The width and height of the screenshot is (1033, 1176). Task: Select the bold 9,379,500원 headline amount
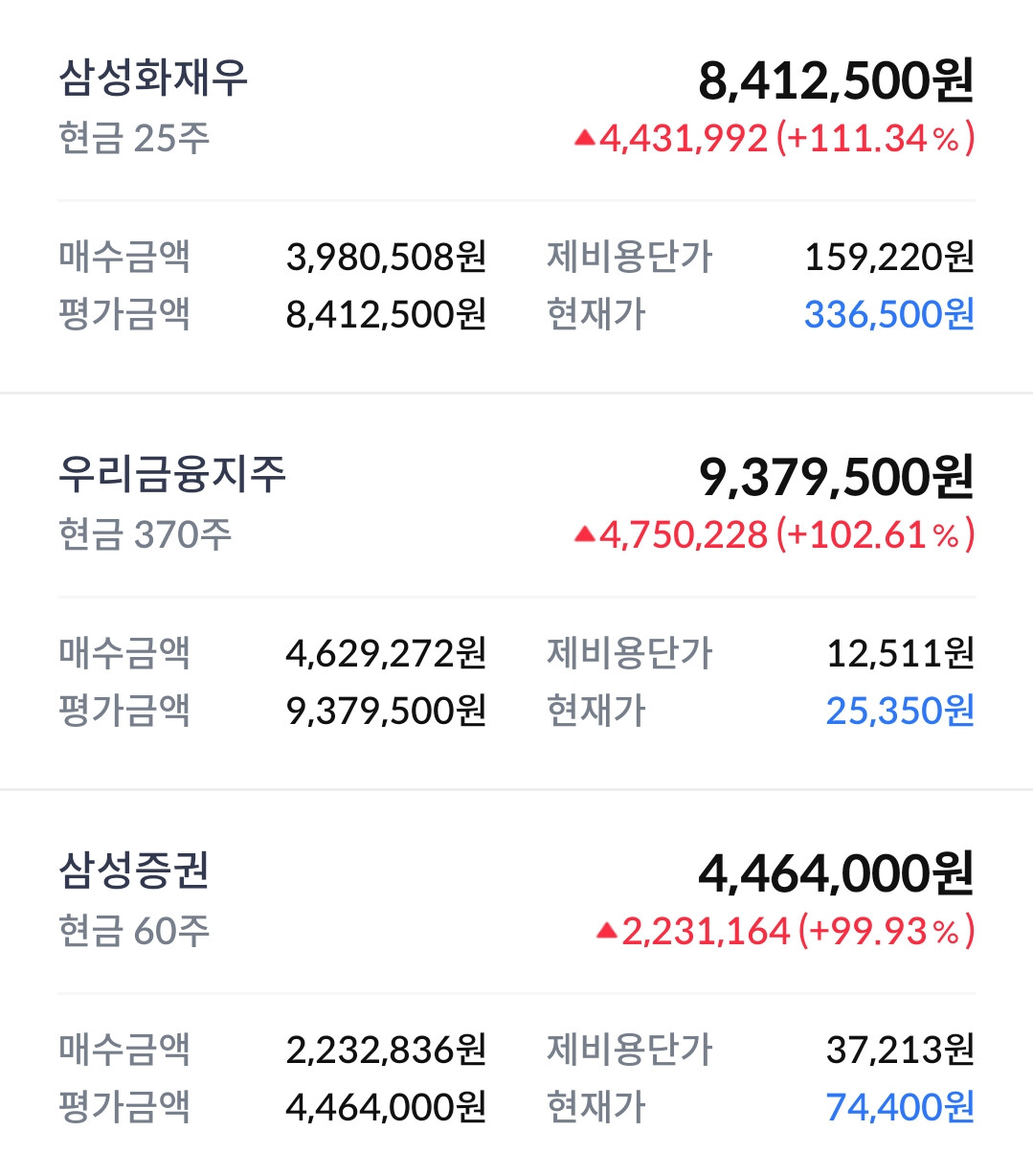coord(836,477)
